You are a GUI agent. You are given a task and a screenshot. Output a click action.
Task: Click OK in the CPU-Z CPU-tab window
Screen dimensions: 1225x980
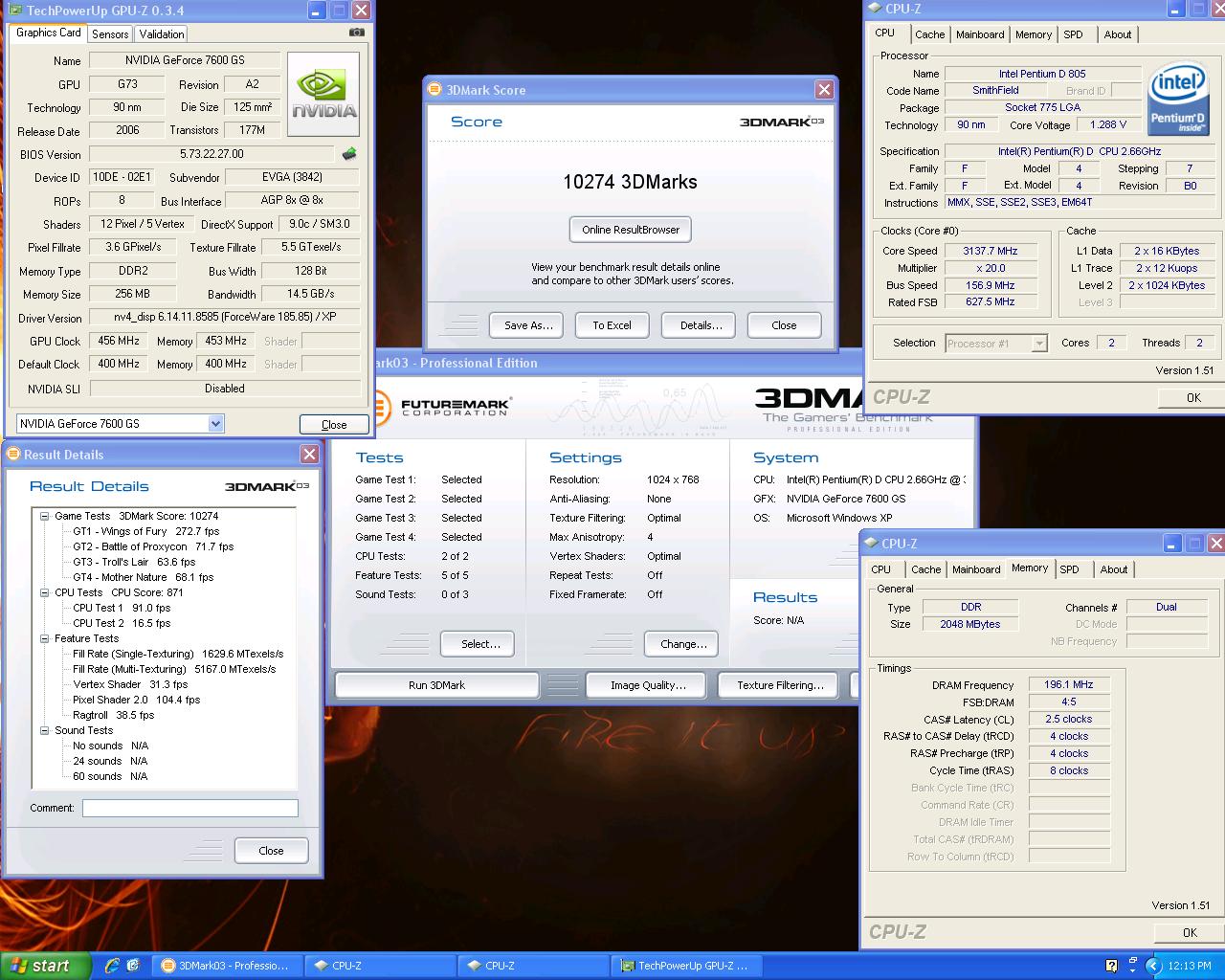coord(1193,397)
